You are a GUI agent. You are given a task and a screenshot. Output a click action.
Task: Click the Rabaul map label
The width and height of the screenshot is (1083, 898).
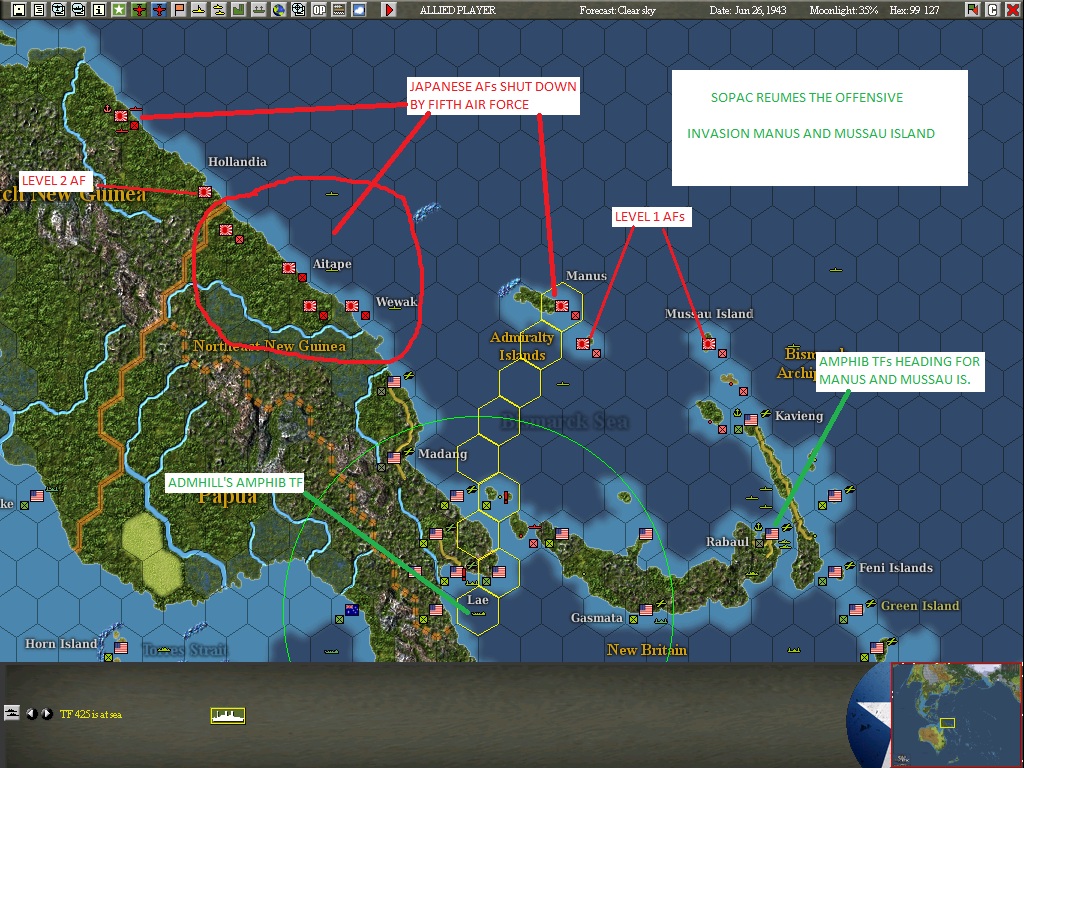(727, 542)
